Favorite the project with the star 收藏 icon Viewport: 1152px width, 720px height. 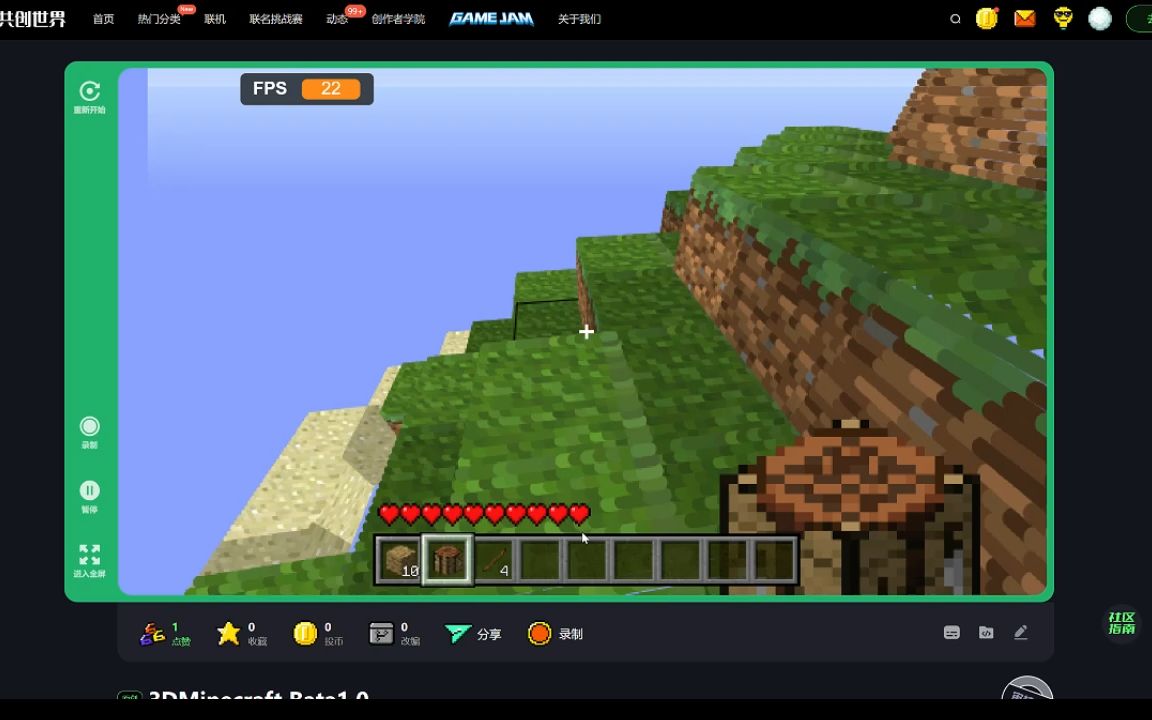pos(228,633)
